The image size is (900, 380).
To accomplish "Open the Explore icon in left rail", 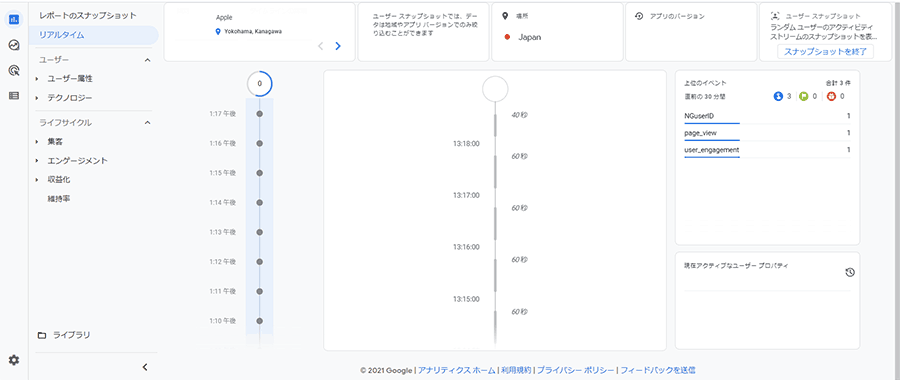I will [14, 45].
